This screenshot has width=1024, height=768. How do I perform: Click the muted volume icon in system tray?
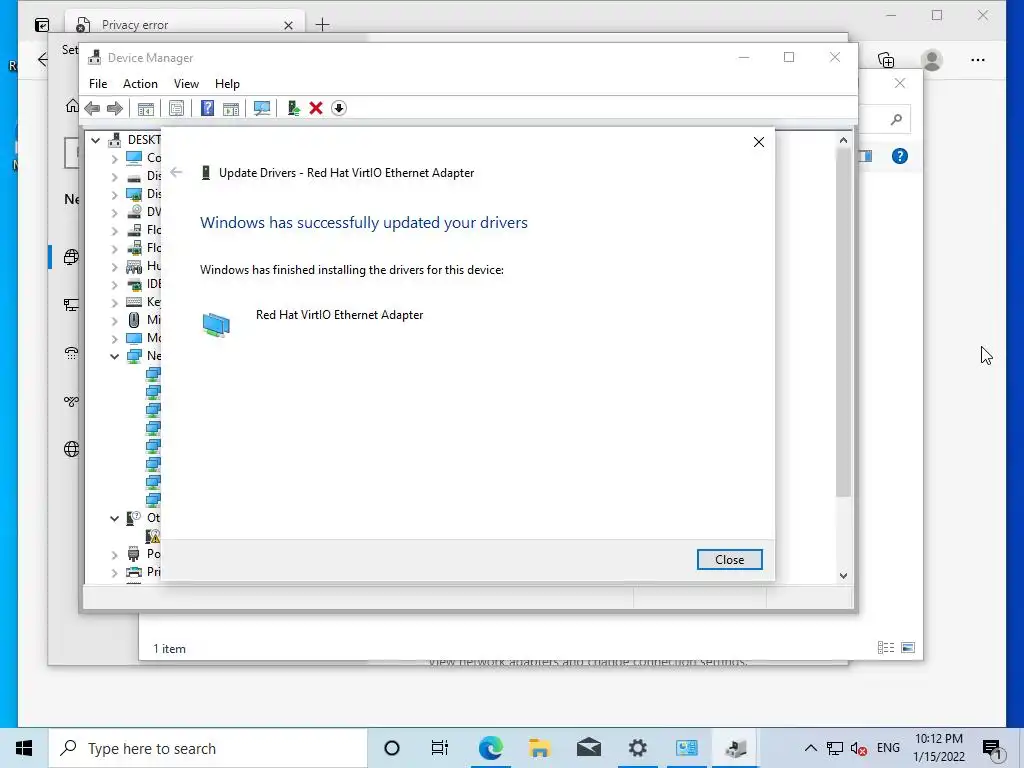click(859, 748)
